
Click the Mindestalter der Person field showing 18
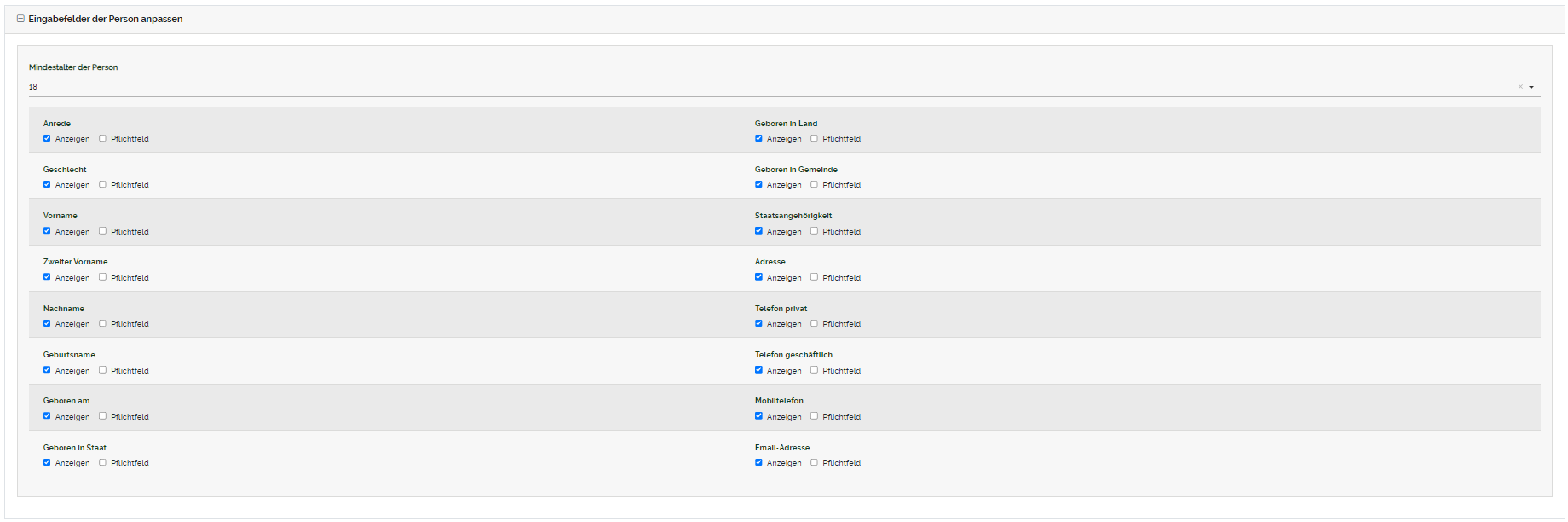[x=767, y=87]
